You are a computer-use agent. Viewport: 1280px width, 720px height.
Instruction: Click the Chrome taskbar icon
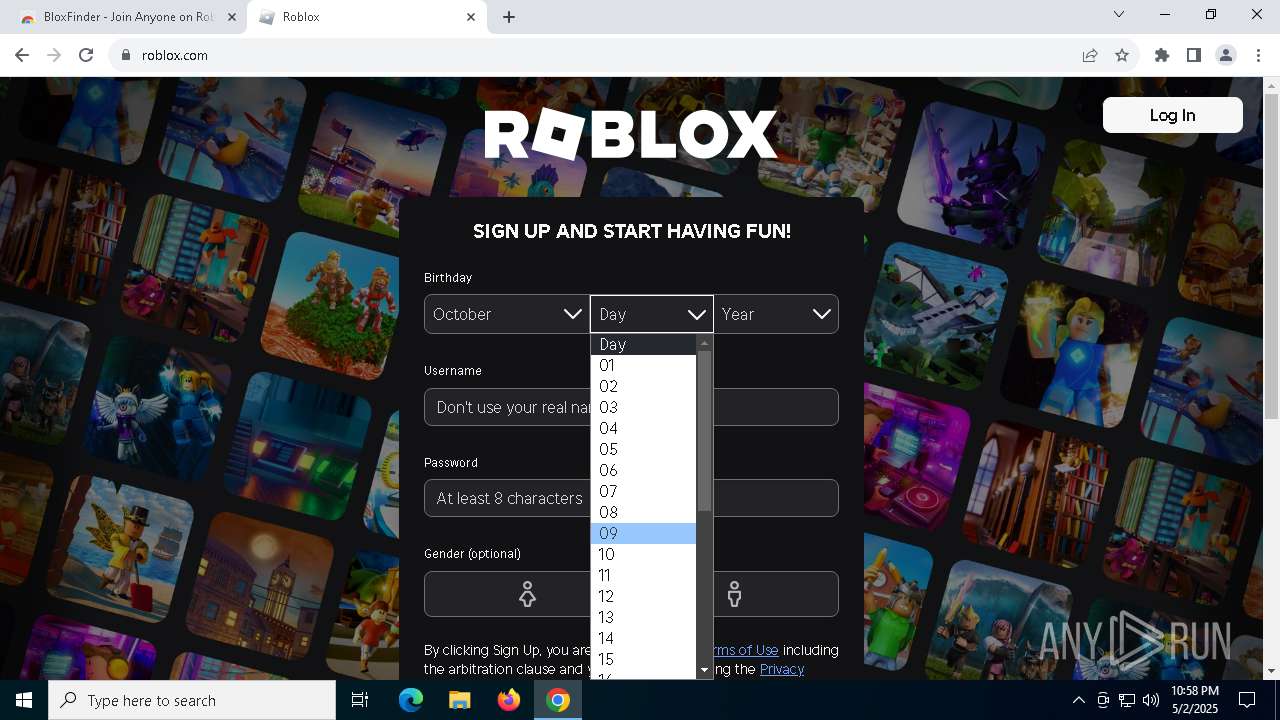(558, 700)
